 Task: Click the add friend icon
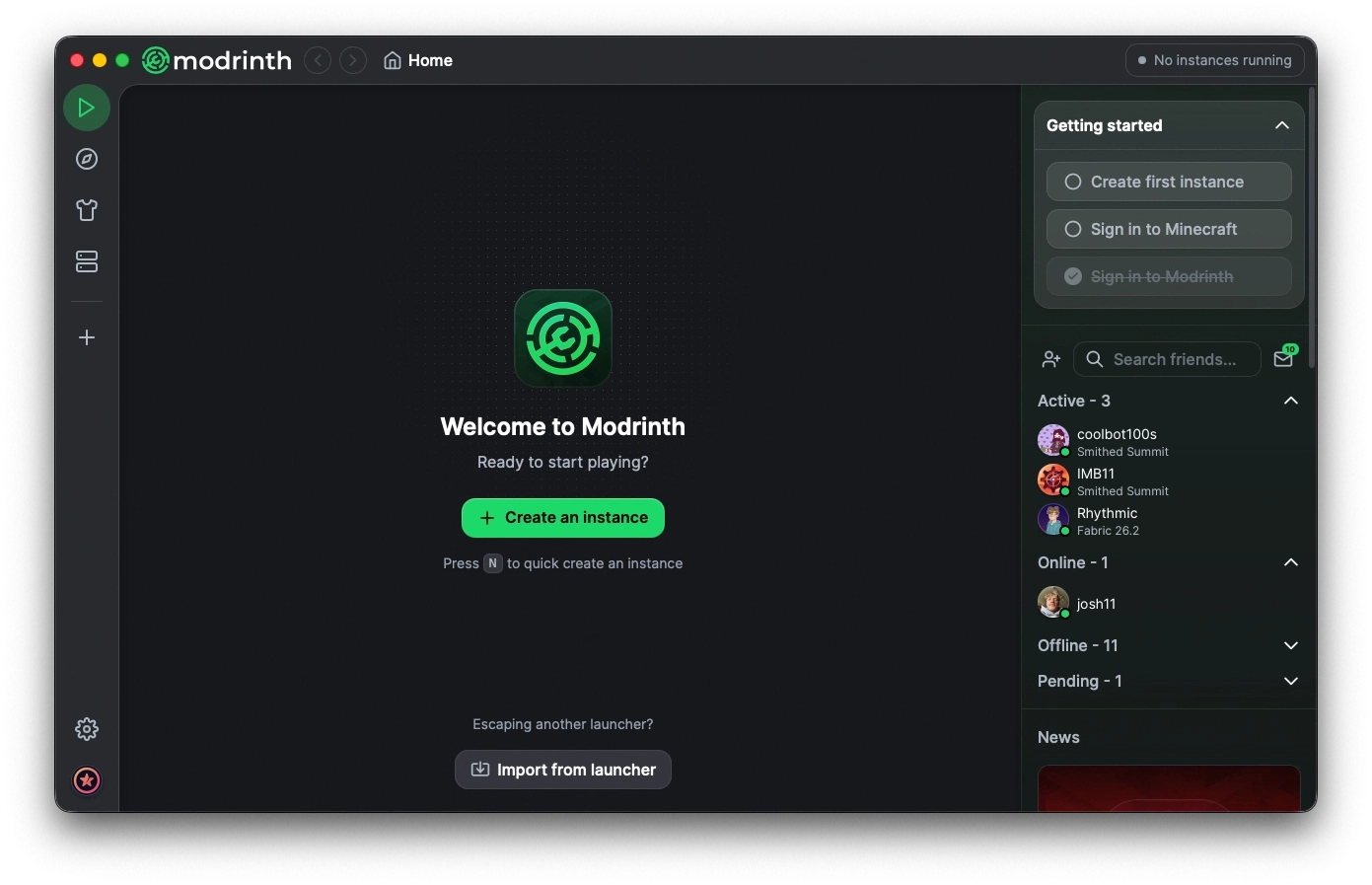click(x=1051, y=359)
